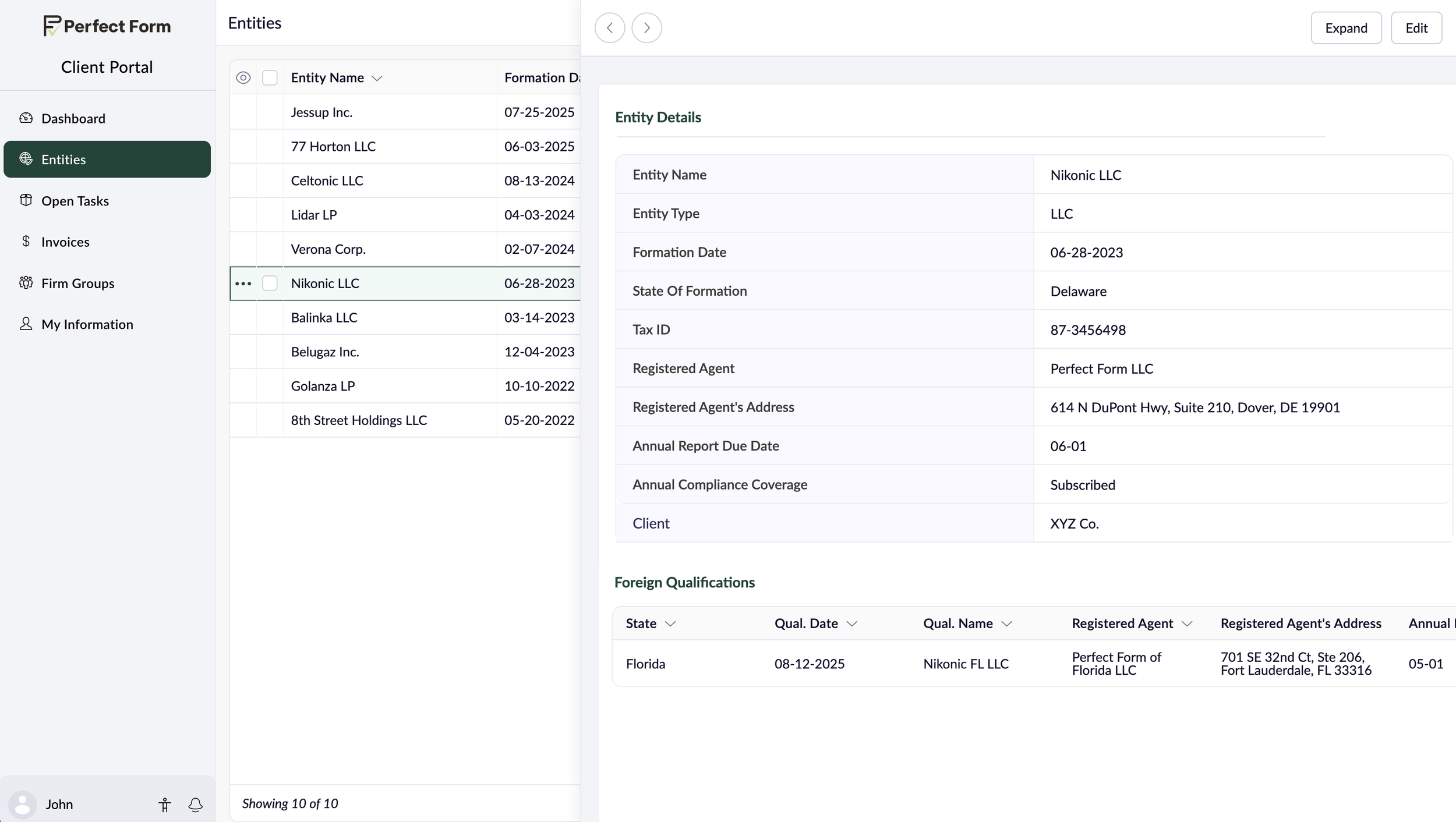1456x822 pixels.
Task: Click the John user name
Action: (59, 805)
